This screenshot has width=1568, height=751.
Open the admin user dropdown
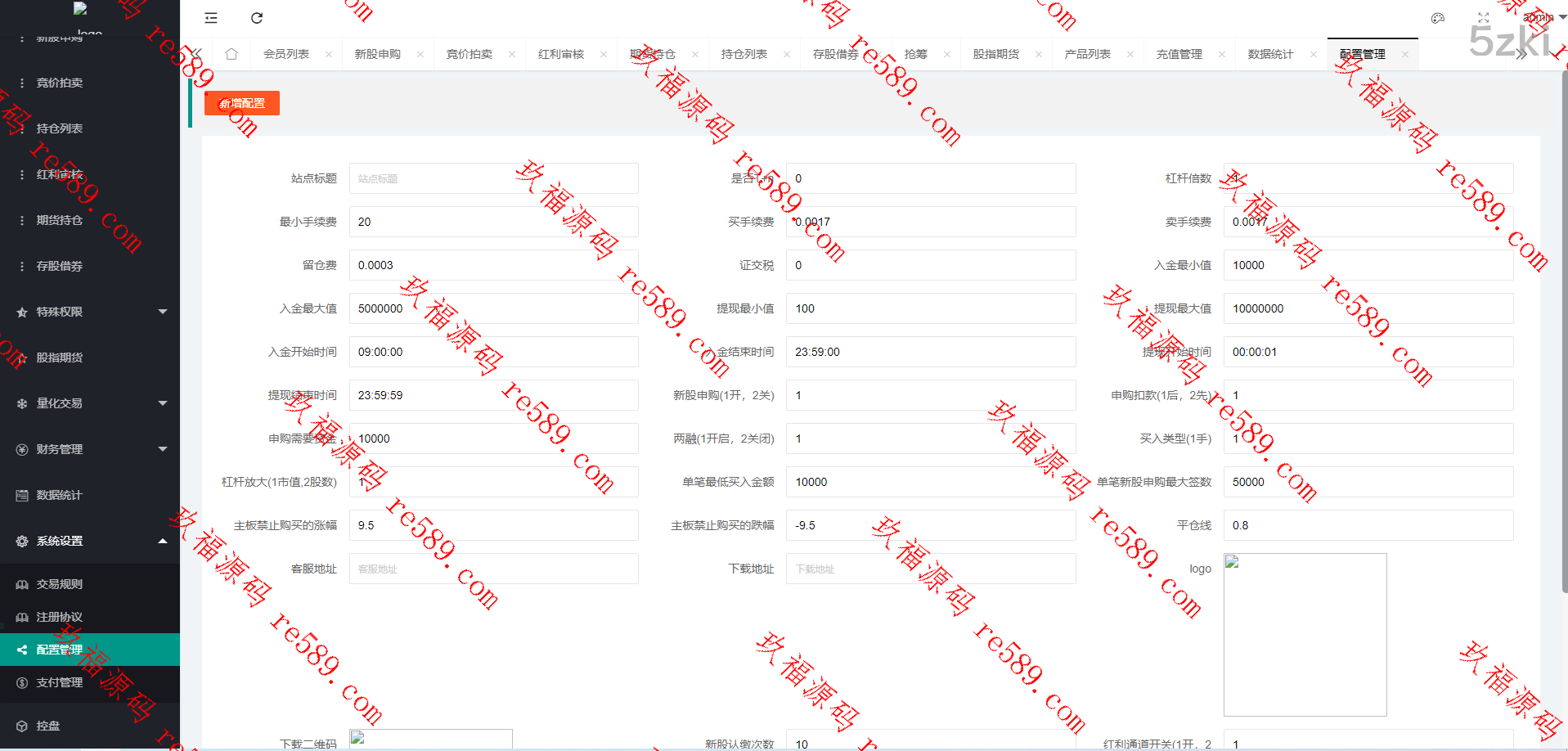pos(1543,17)
